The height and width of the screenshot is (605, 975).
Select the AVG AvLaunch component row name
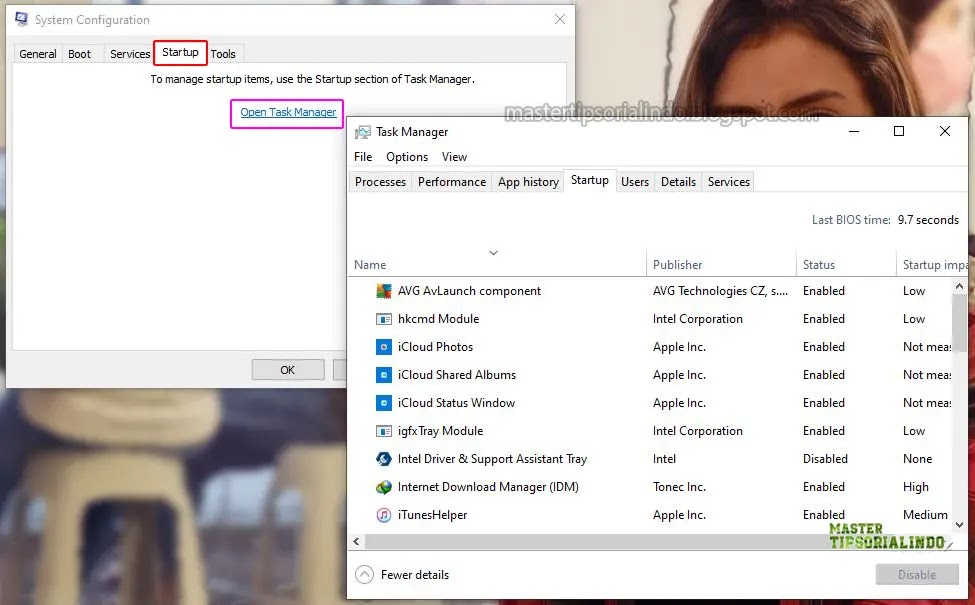[x=469, y=291]
